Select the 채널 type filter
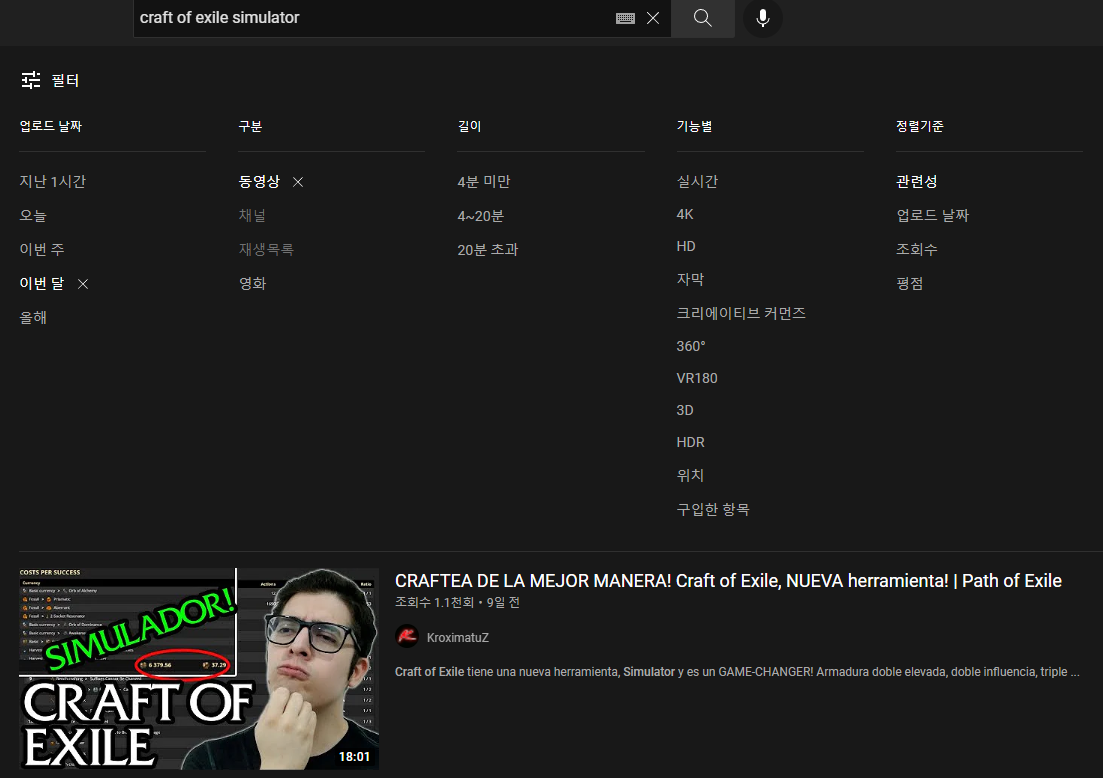The width and height of the screenshot is (1103, 778). pos(252,216)
